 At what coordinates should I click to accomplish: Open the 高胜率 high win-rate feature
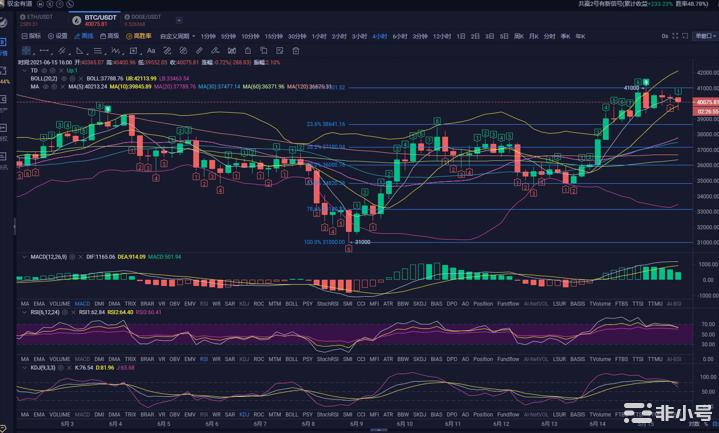[139, 36]
